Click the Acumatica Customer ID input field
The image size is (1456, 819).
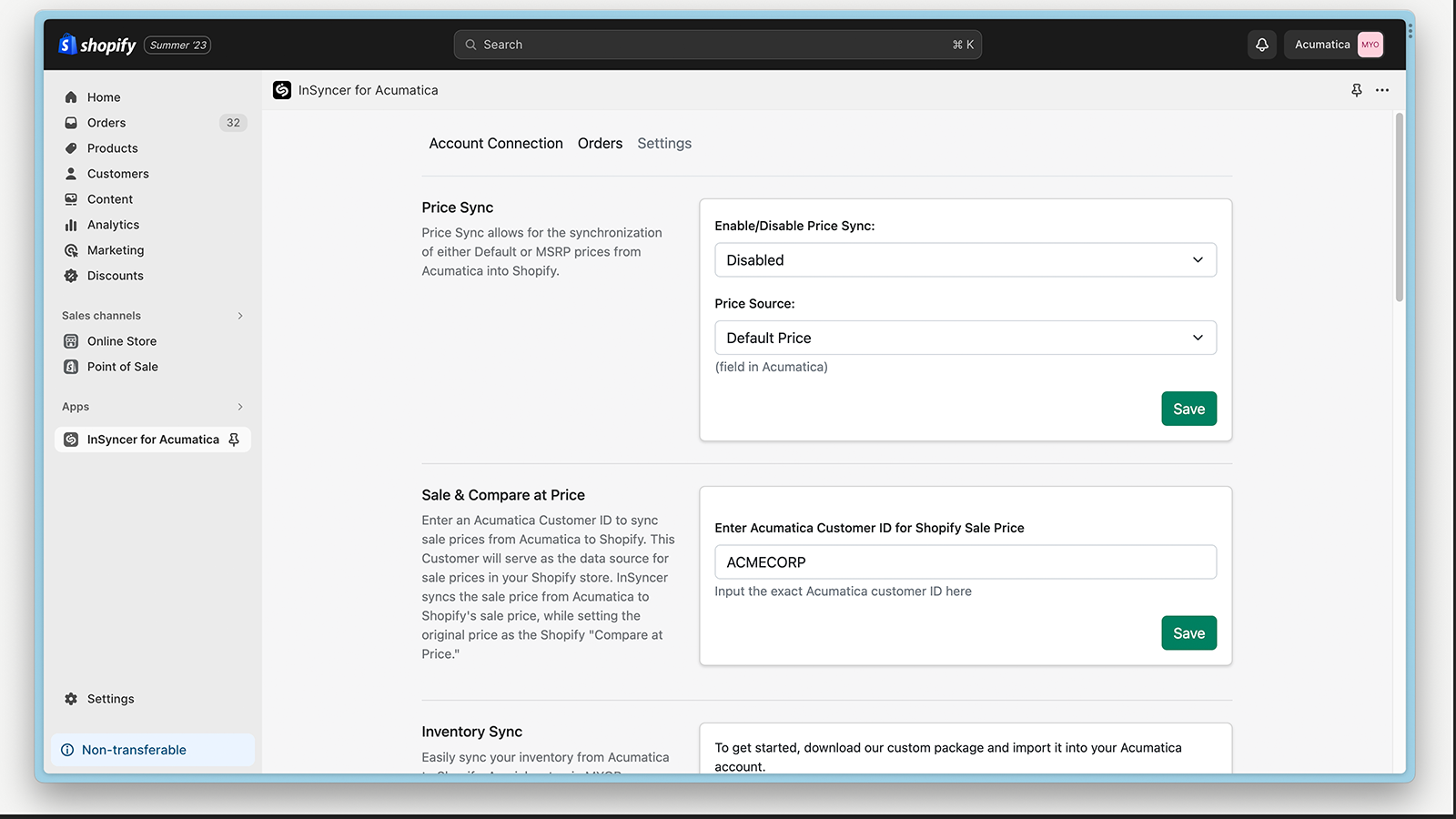click(965, 562)
